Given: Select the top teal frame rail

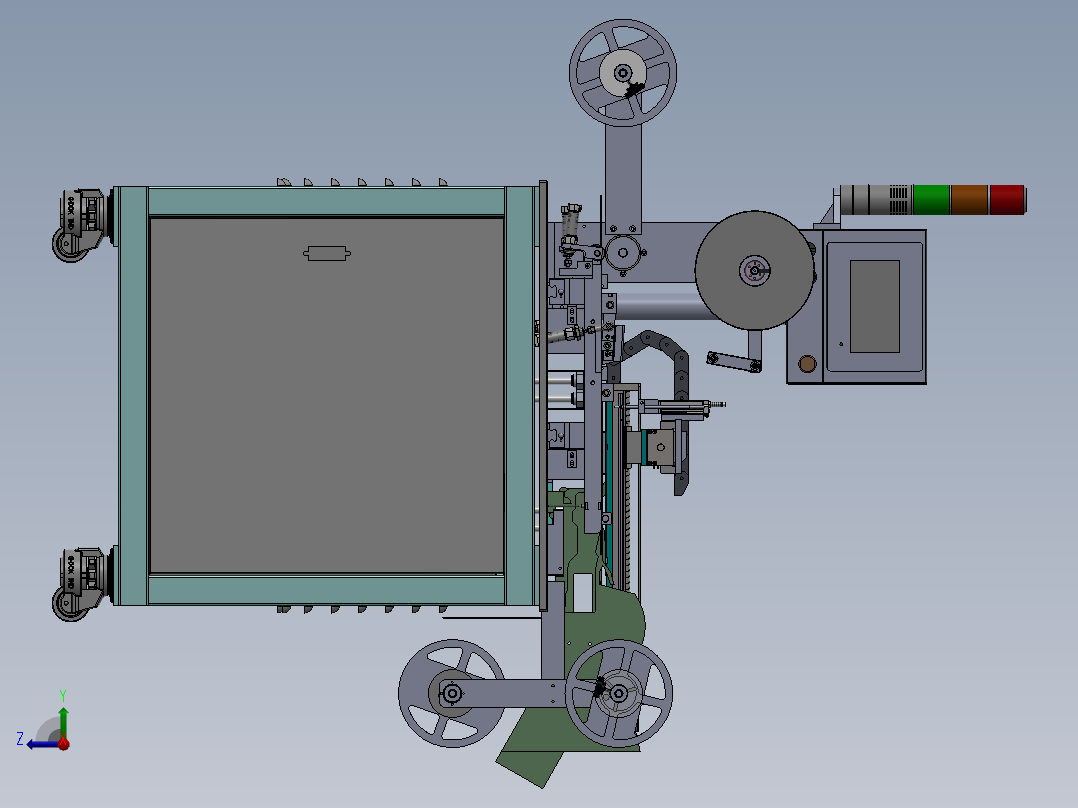Looking at the screenshot, I should coord(327,201).
